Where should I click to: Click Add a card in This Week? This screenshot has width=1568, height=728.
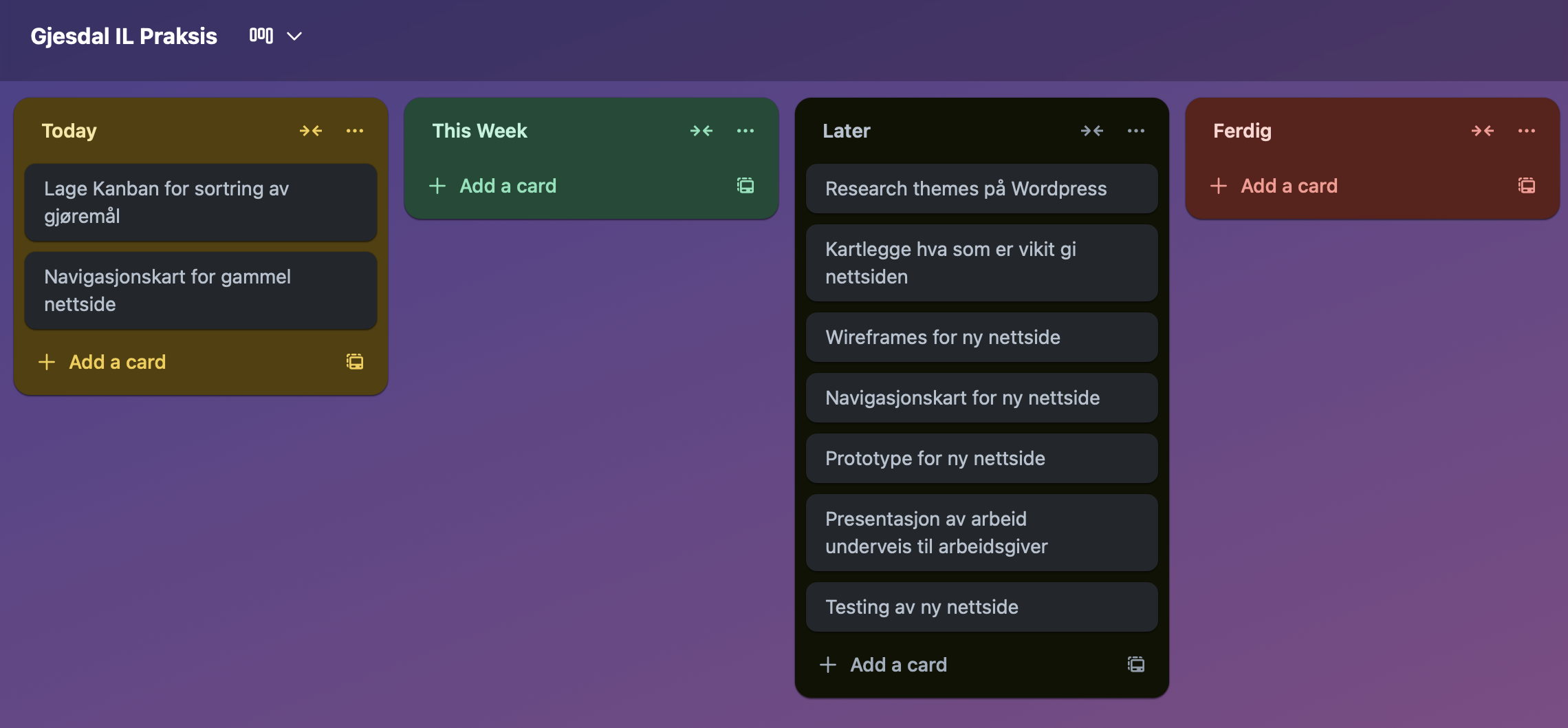pyautogui.click(x=508, y=185)
